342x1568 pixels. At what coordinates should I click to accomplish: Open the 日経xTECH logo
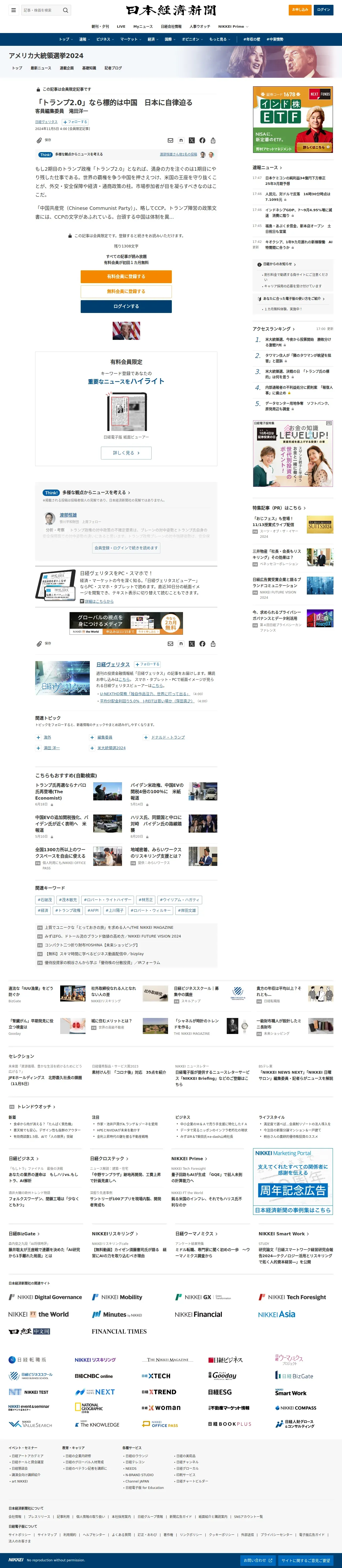tap(156, 1376)
